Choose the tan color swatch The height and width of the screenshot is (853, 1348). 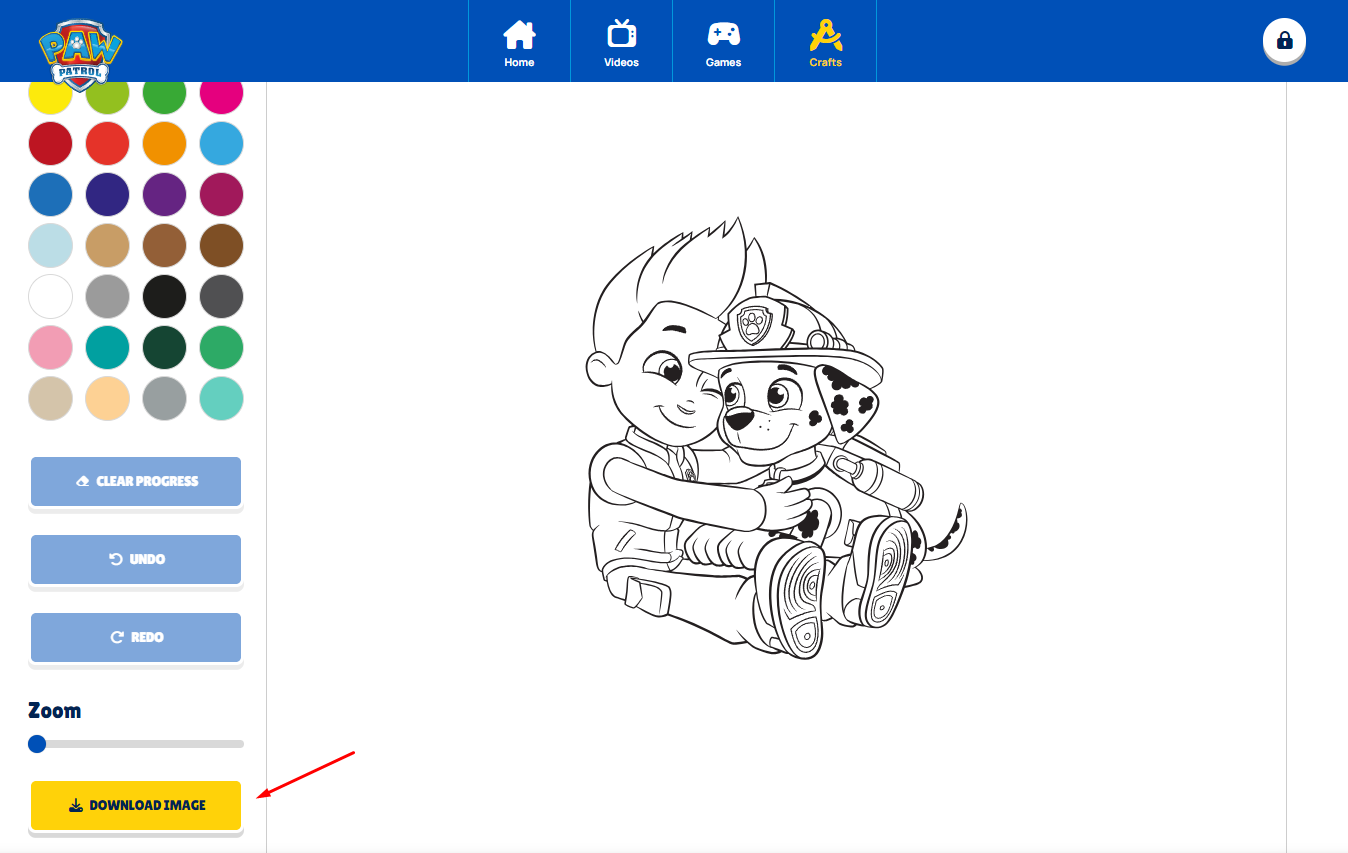tap(107, 246)
